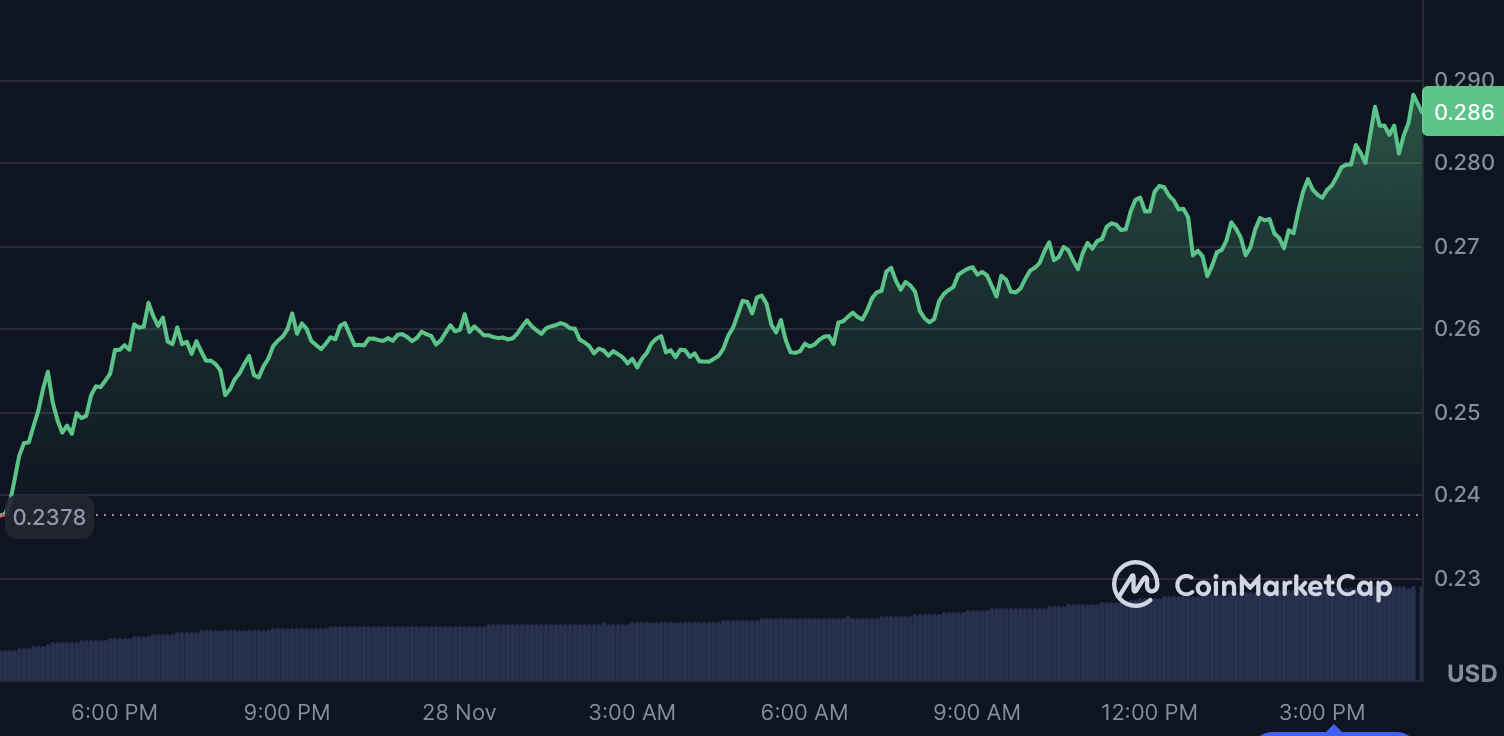Click the 0.290 price axis label

[x=1463, y=79]
